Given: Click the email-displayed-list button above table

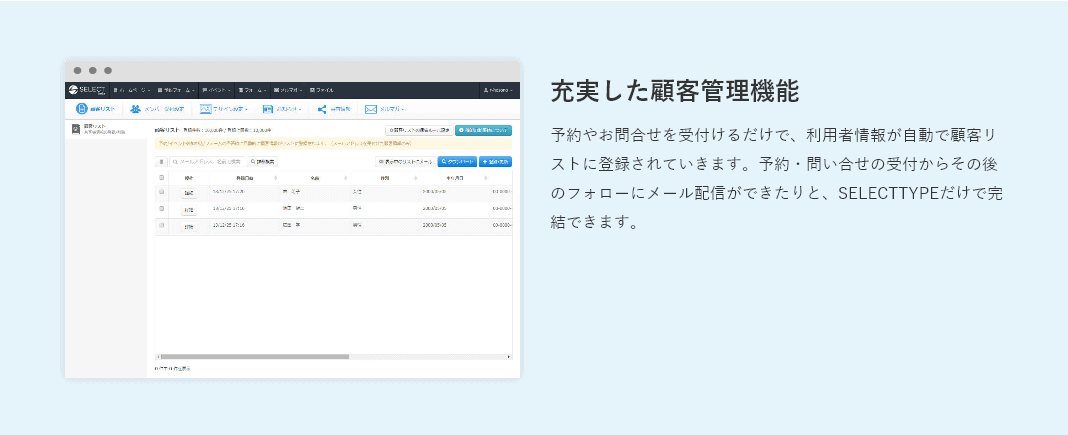Looking at the screenshot, I should pyautogui.click(x=405, y=162).
